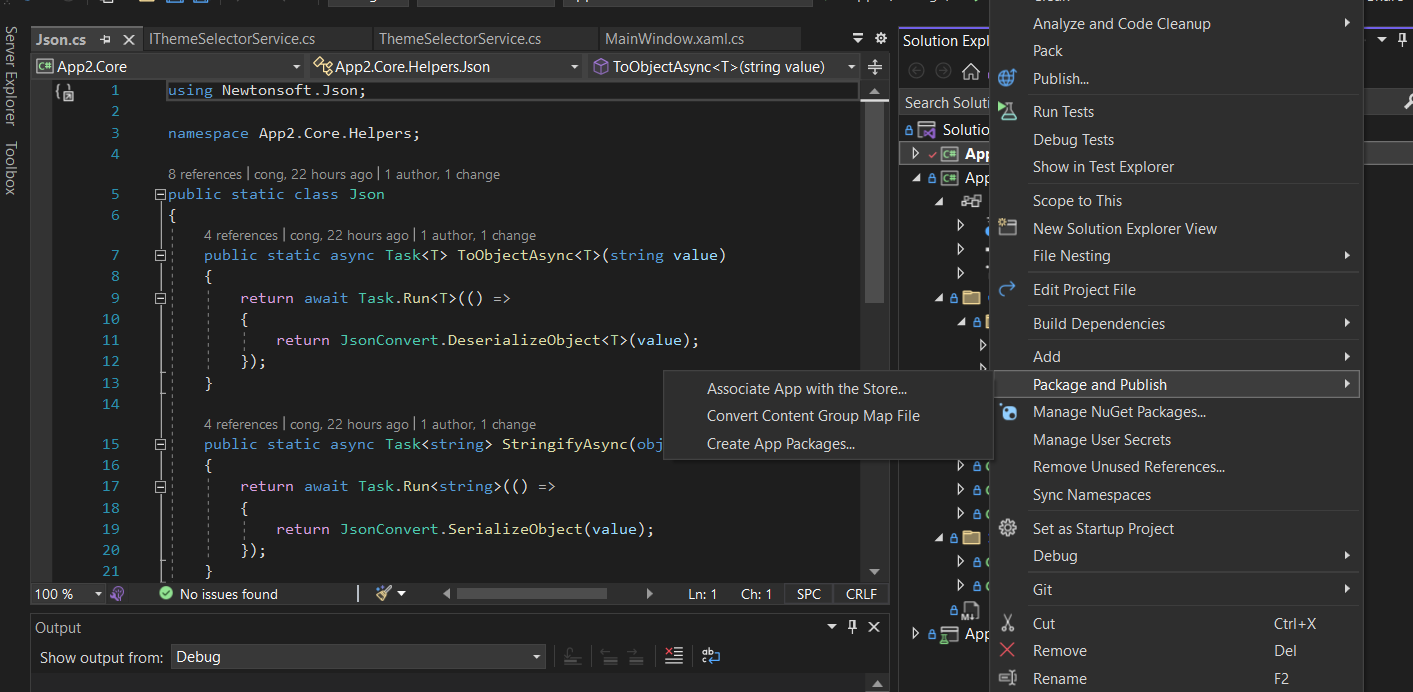Toggle word wrap in Output panel
This screenshot has width=1413, height=692.
click(711, 657)
